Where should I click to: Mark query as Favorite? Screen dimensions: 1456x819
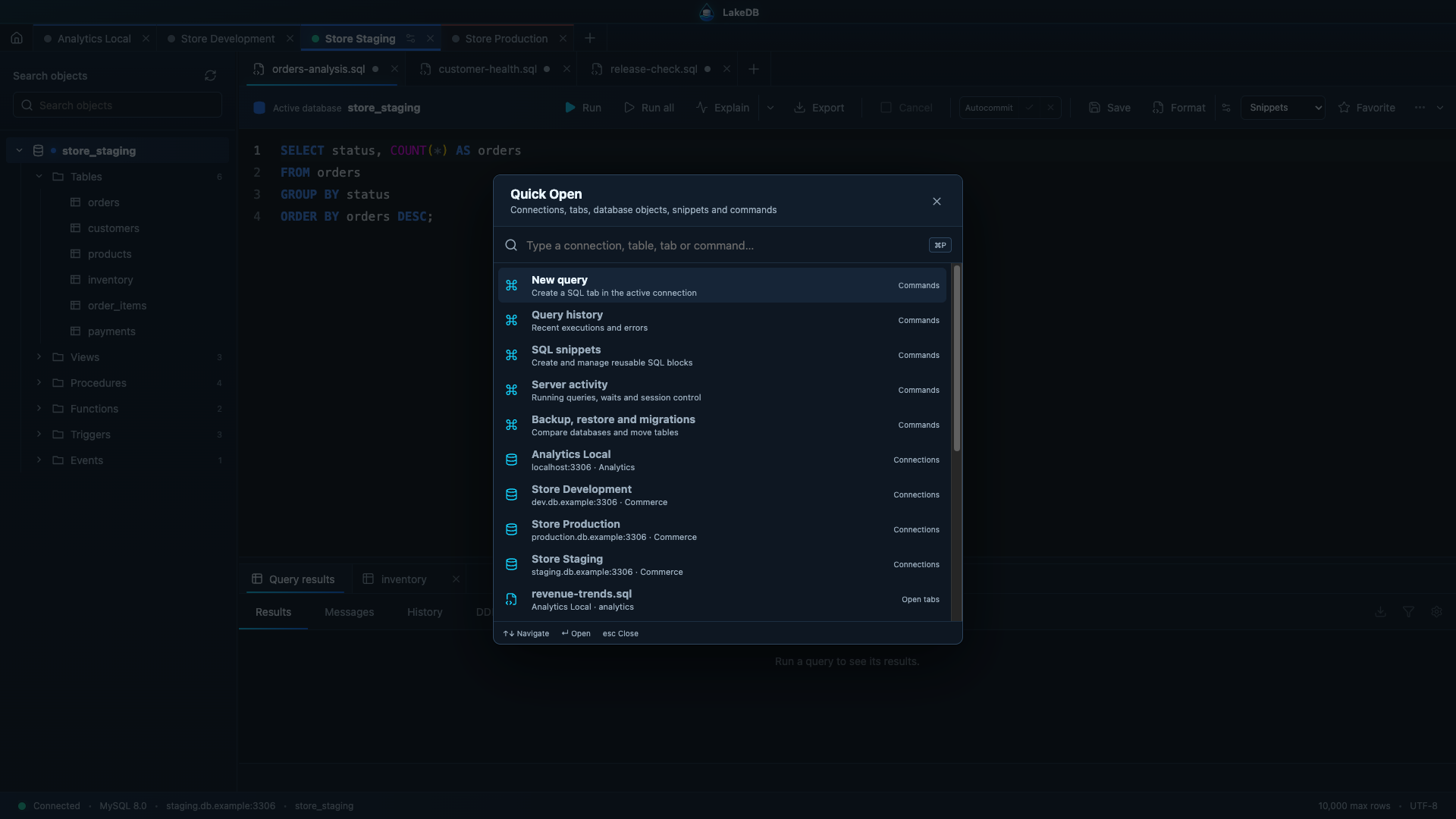point(1367,108)
